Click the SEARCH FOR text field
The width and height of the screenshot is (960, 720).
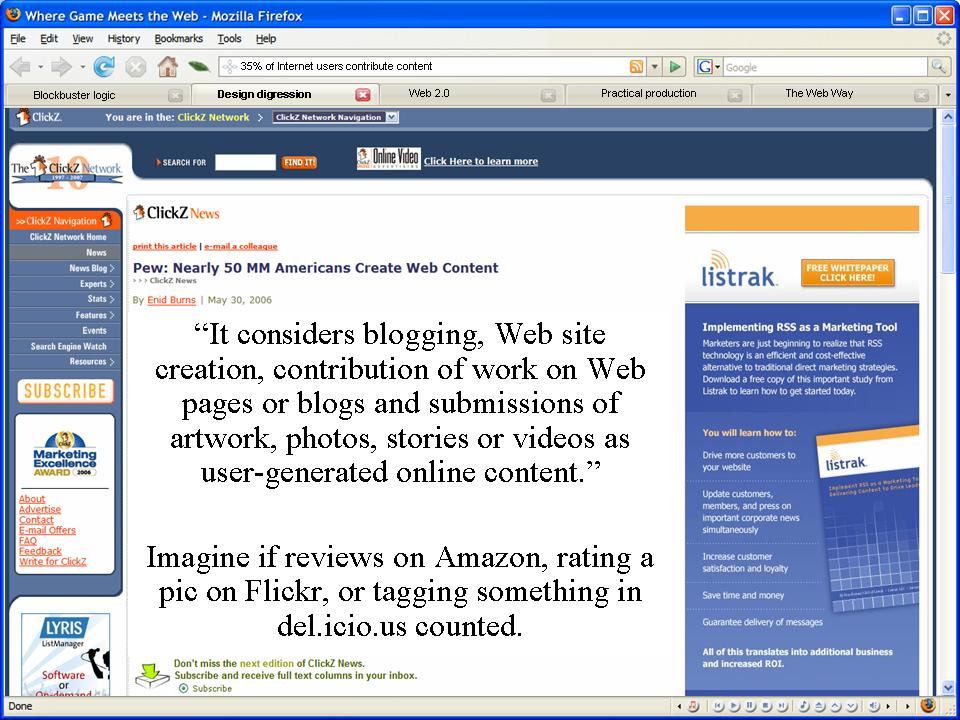[246, 162]
